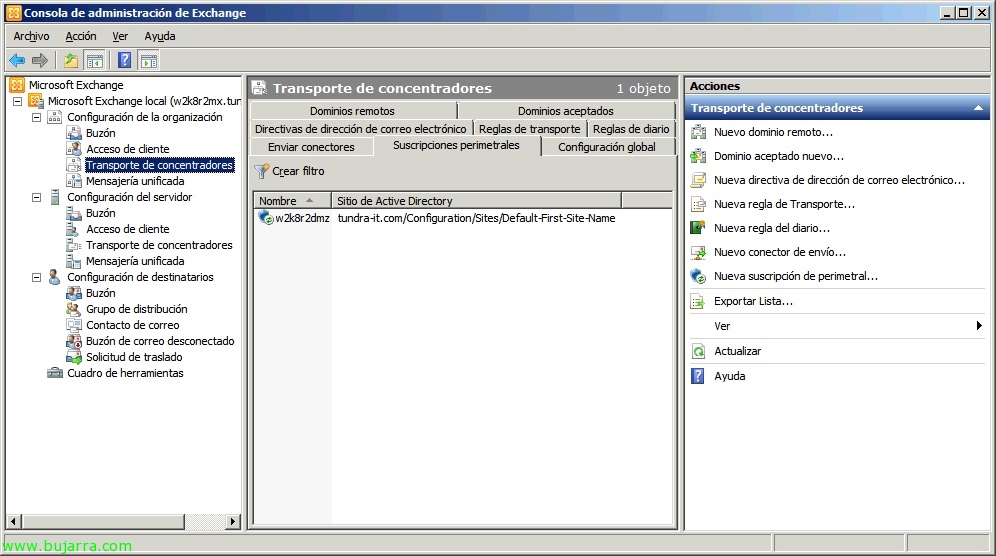Screen dimensions: 996x556
Task: Click the w2k8r2dmz subscription icon
Action: [265, 218]
